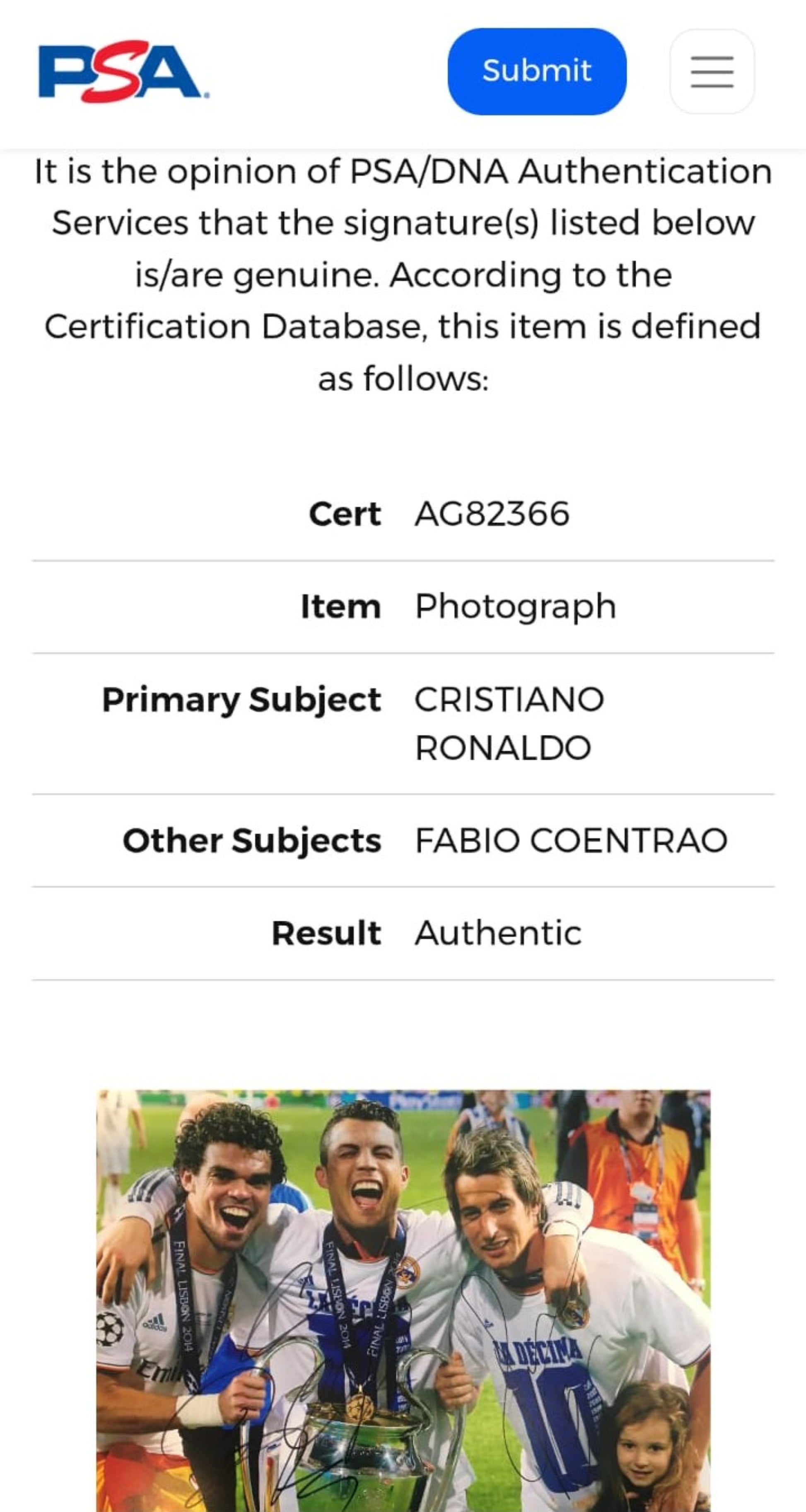Click the Result row label
Image resolution: width=806 pixels, height=1512 pixels.
coord(326,933)
